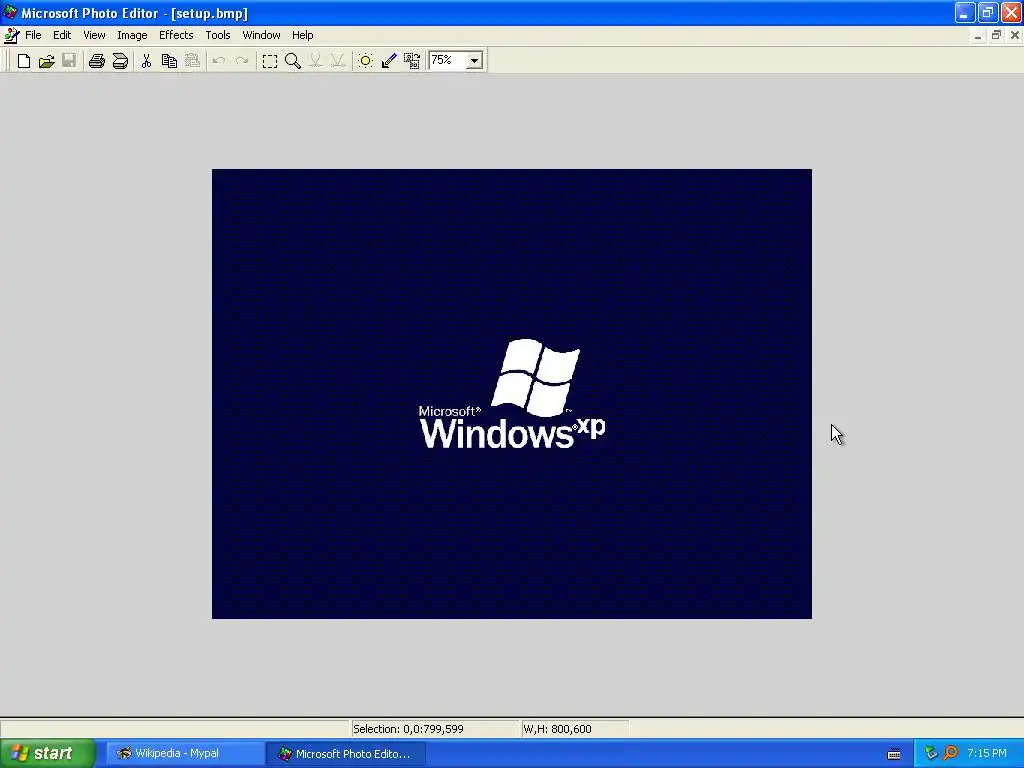Screen dimensions: 1024x768
Task: Click the Photo Editor title bar icon
Action: pyautogui.click(x=10, y=12)
